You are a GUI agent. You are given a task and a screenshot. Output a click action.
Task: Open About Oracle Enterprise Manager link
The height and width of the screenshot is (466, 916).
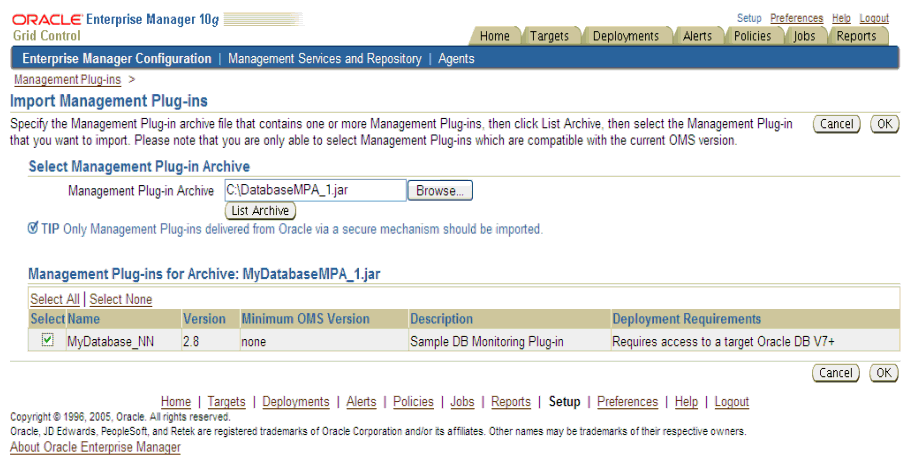(x=95, y=447)
